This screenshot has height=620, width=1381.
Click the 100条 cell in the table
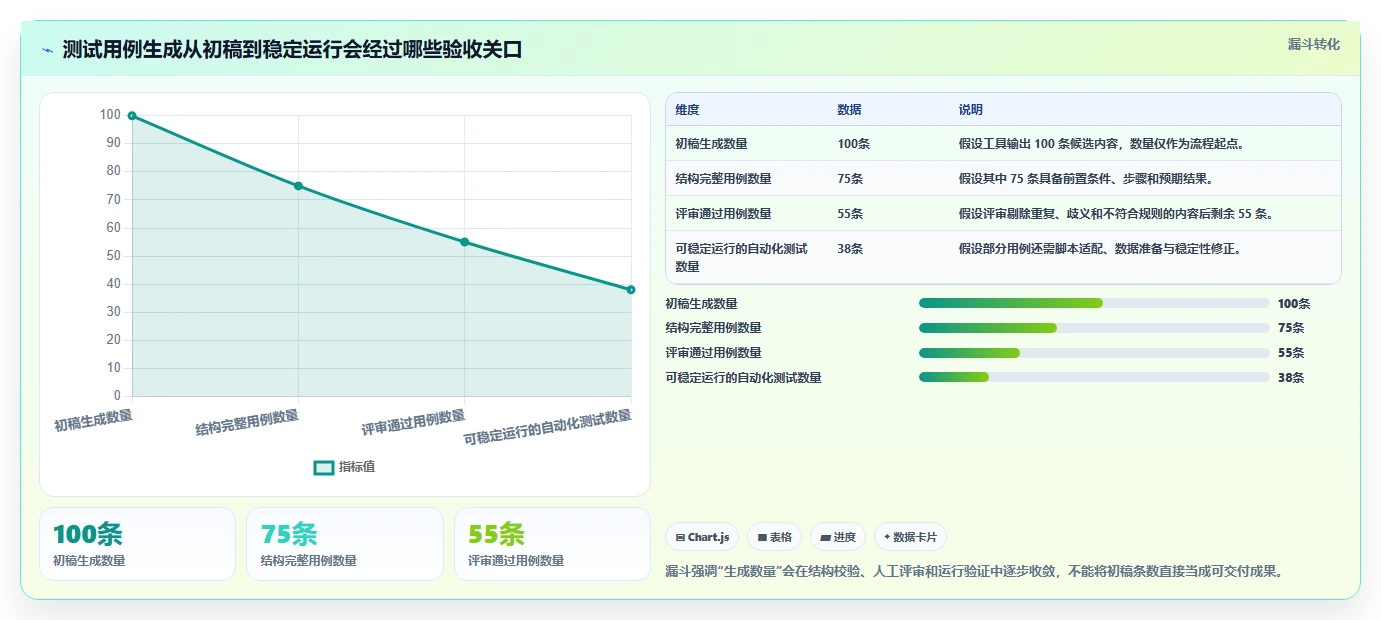click(x=853, y=144)
